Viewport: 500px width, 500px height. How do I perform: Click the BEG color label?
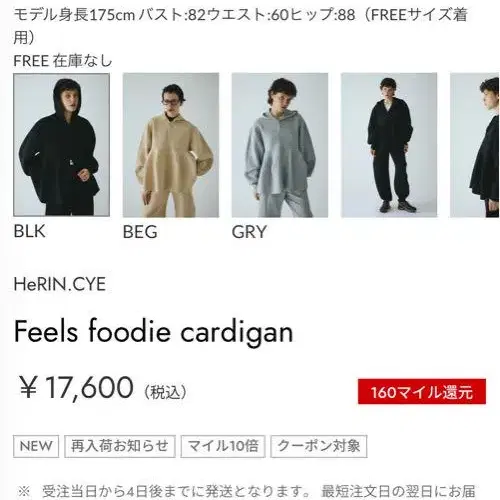[140, 232]
